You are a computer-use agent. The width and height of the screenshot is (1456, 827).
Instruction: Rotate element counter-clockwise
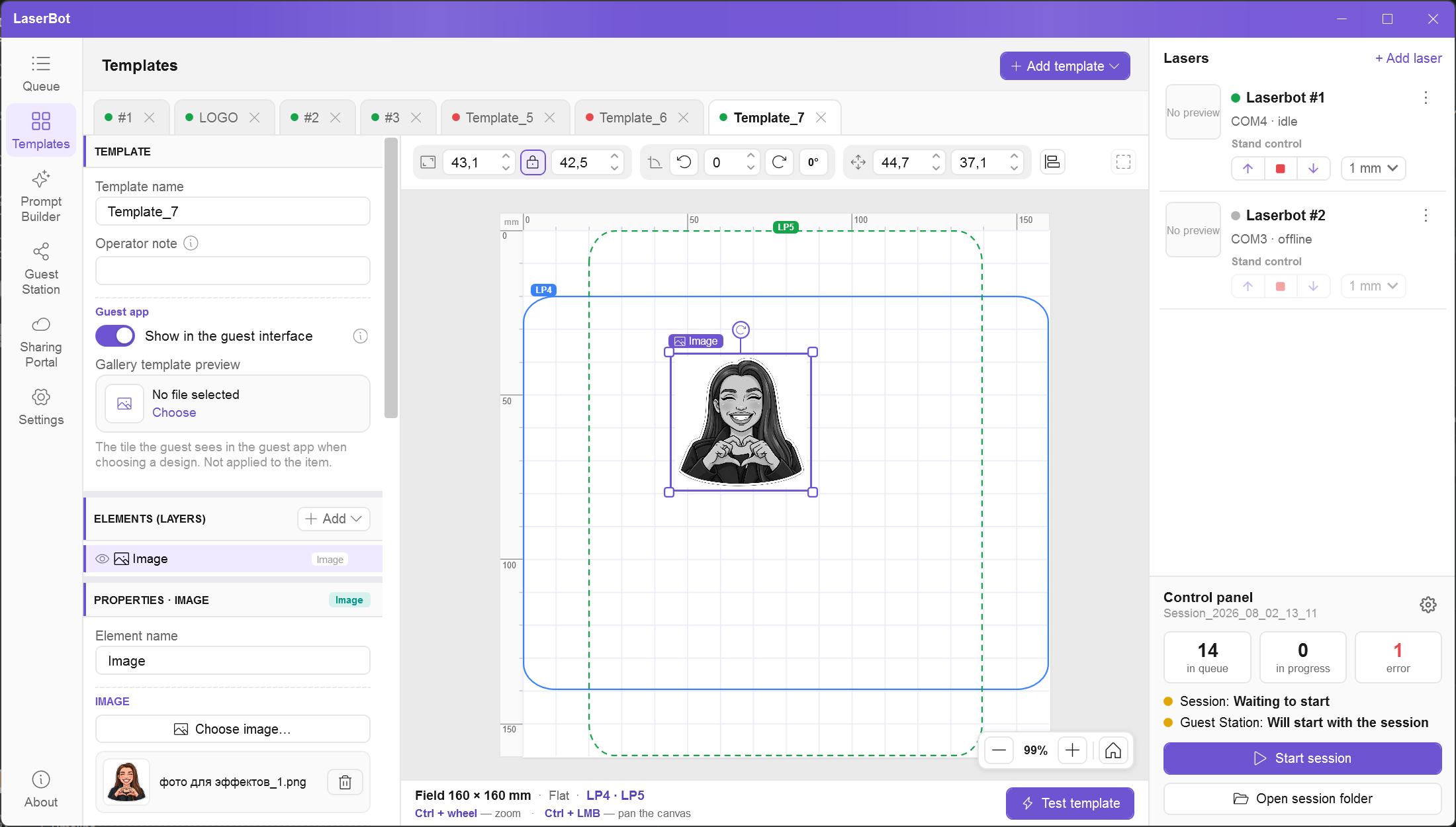point(684,162)
